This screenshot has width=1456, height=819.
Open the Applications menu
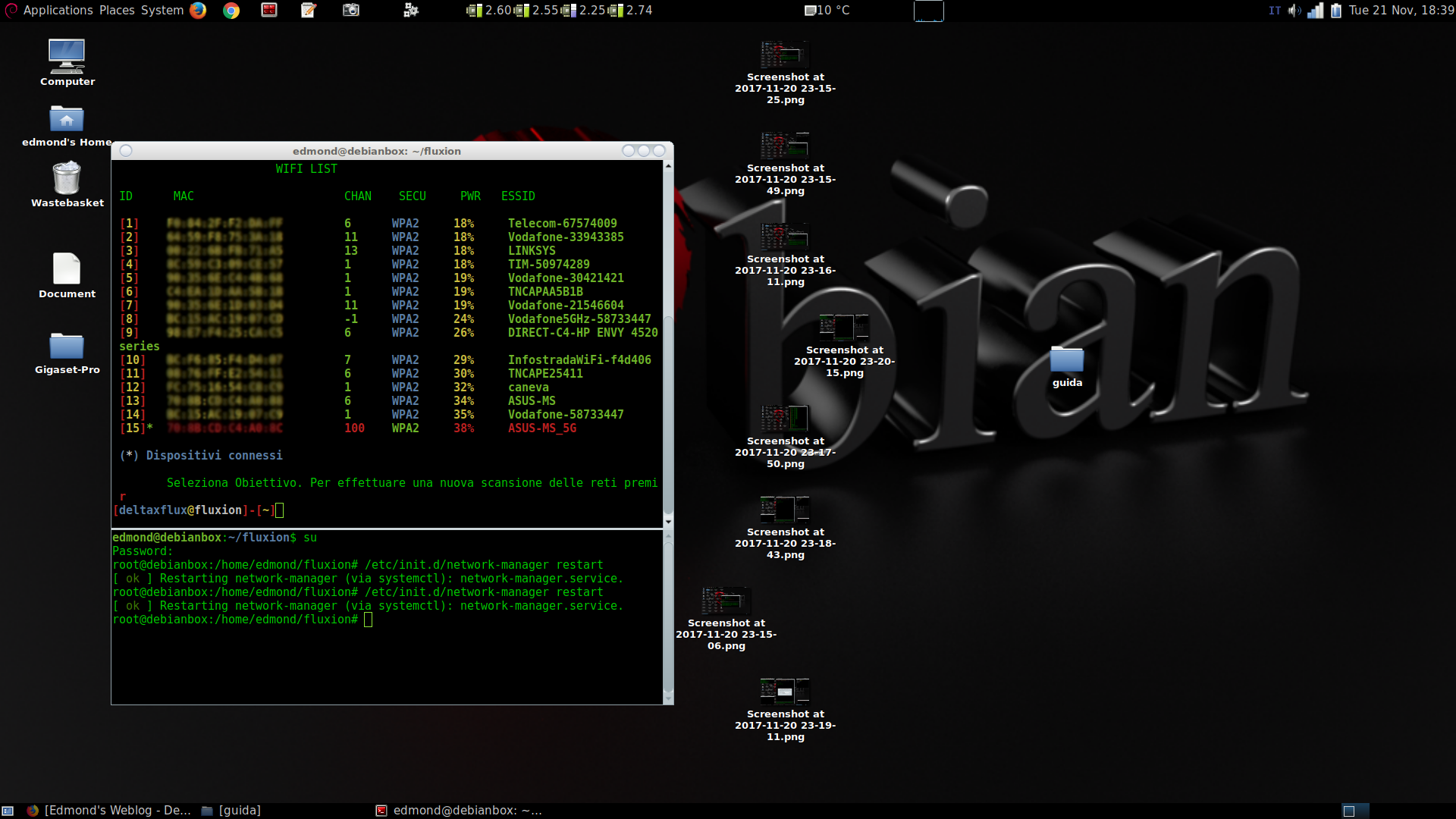coord(58,10)
